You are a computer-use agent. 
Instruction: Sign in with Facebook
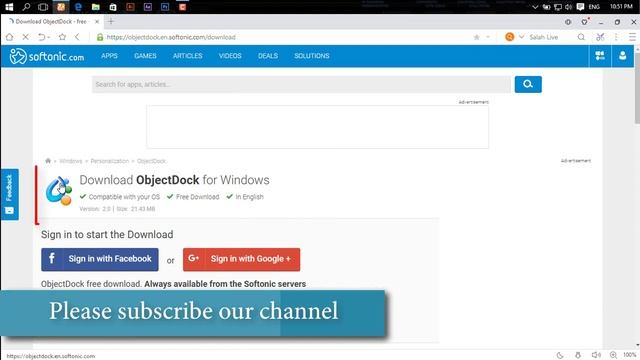100,259
